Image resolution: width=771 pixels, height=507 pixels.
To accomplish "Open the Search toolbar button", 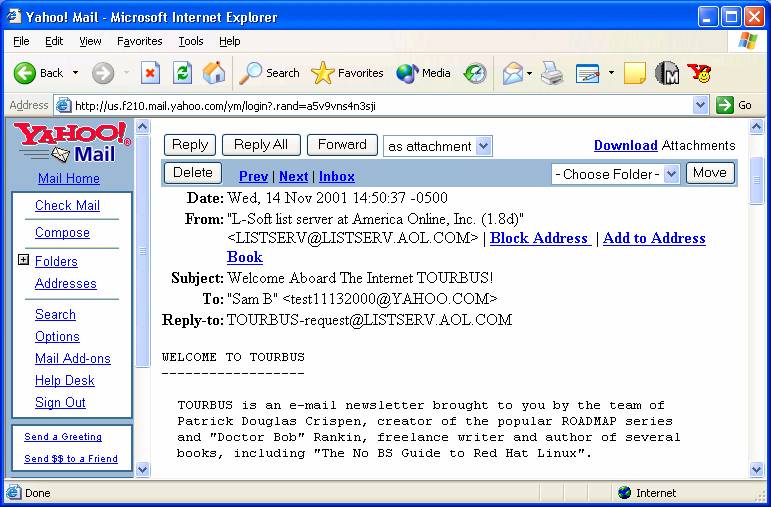I will (269, 73).
